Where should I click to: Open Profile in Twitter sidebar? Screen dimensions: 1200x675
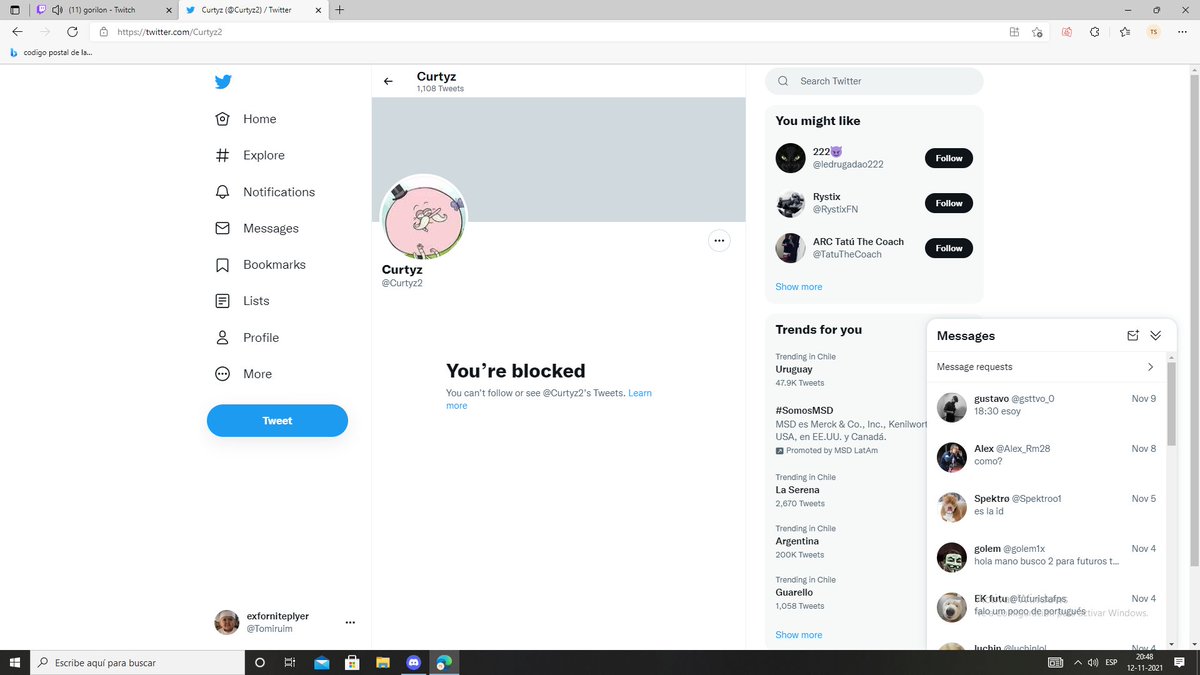click(247, 338)
